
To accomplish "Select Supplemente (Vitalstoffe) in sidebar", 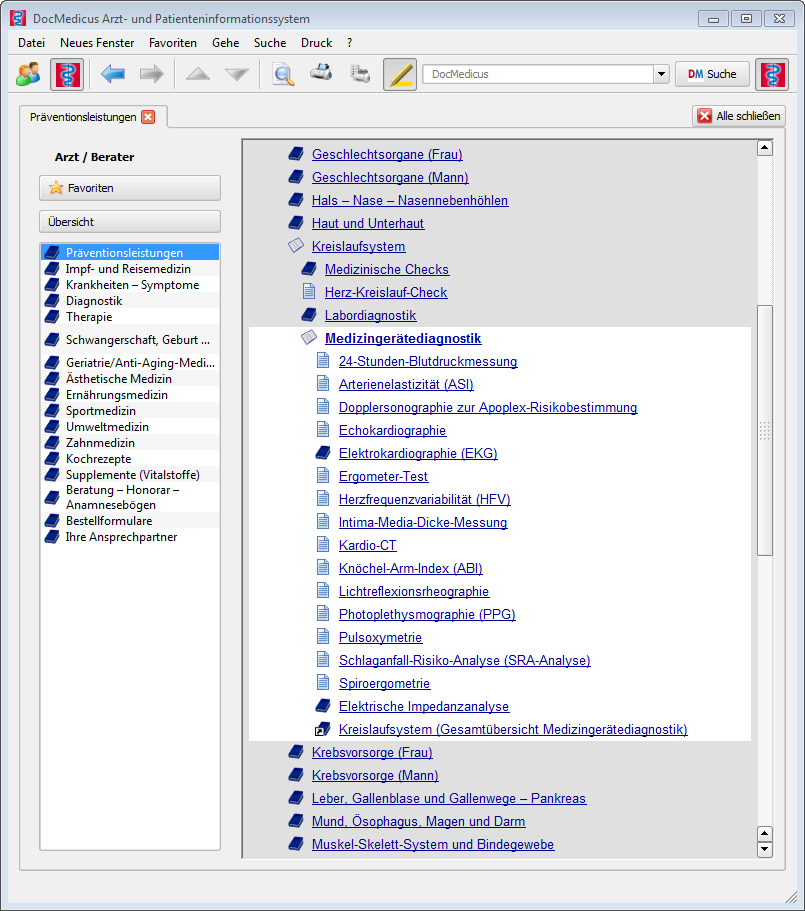I will [130, 475].
